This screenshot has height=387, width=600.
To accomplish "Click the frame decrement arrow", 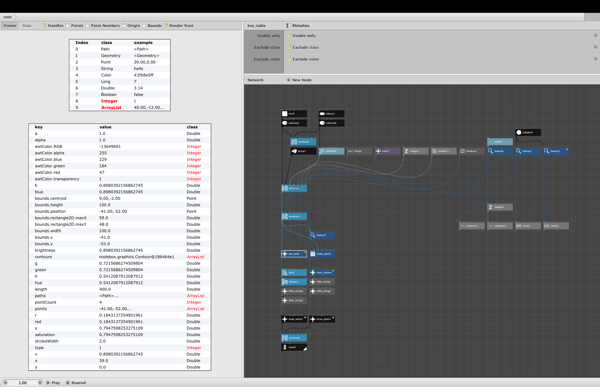I will click(5, 382).
